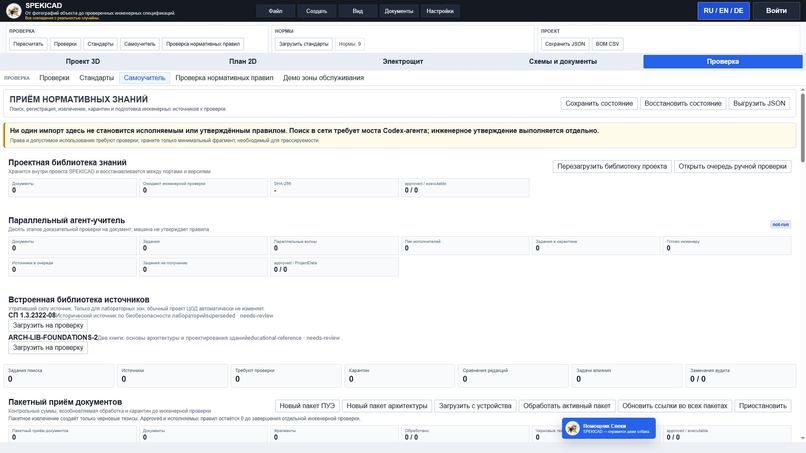The image size is (806, 453).
Task: Switch language with RU / EN / DE button
Action: (723, 11)
